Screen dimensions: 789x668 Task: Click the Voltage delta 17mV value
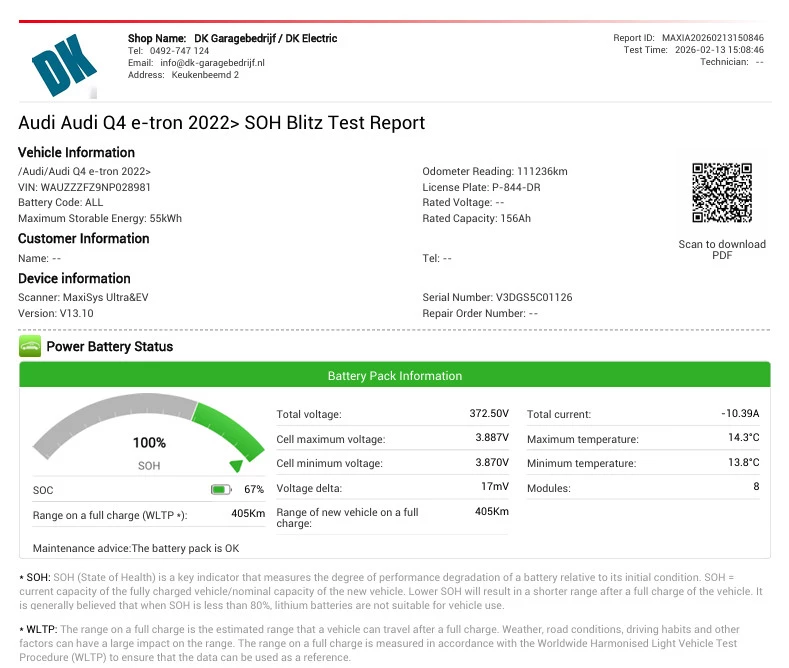coord(494,488)
